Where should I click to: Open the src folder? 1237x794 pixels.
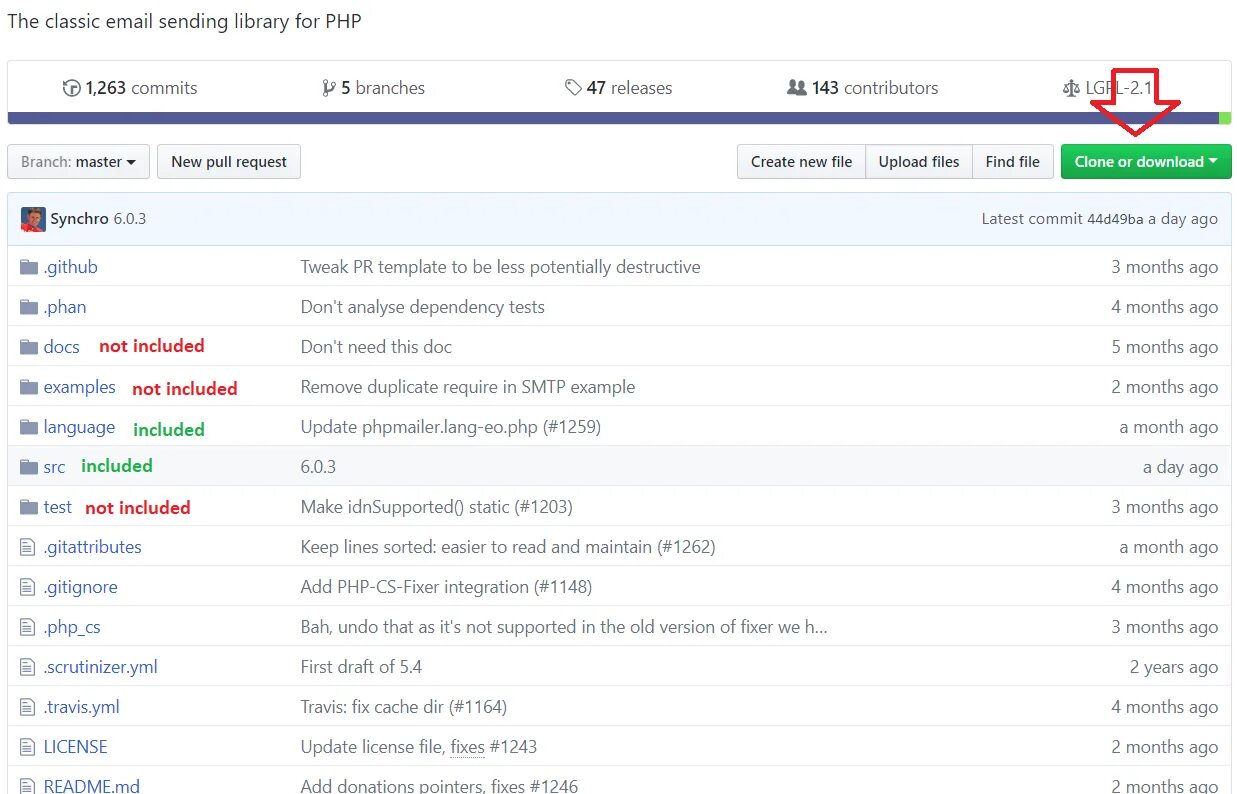coord(54,467)
